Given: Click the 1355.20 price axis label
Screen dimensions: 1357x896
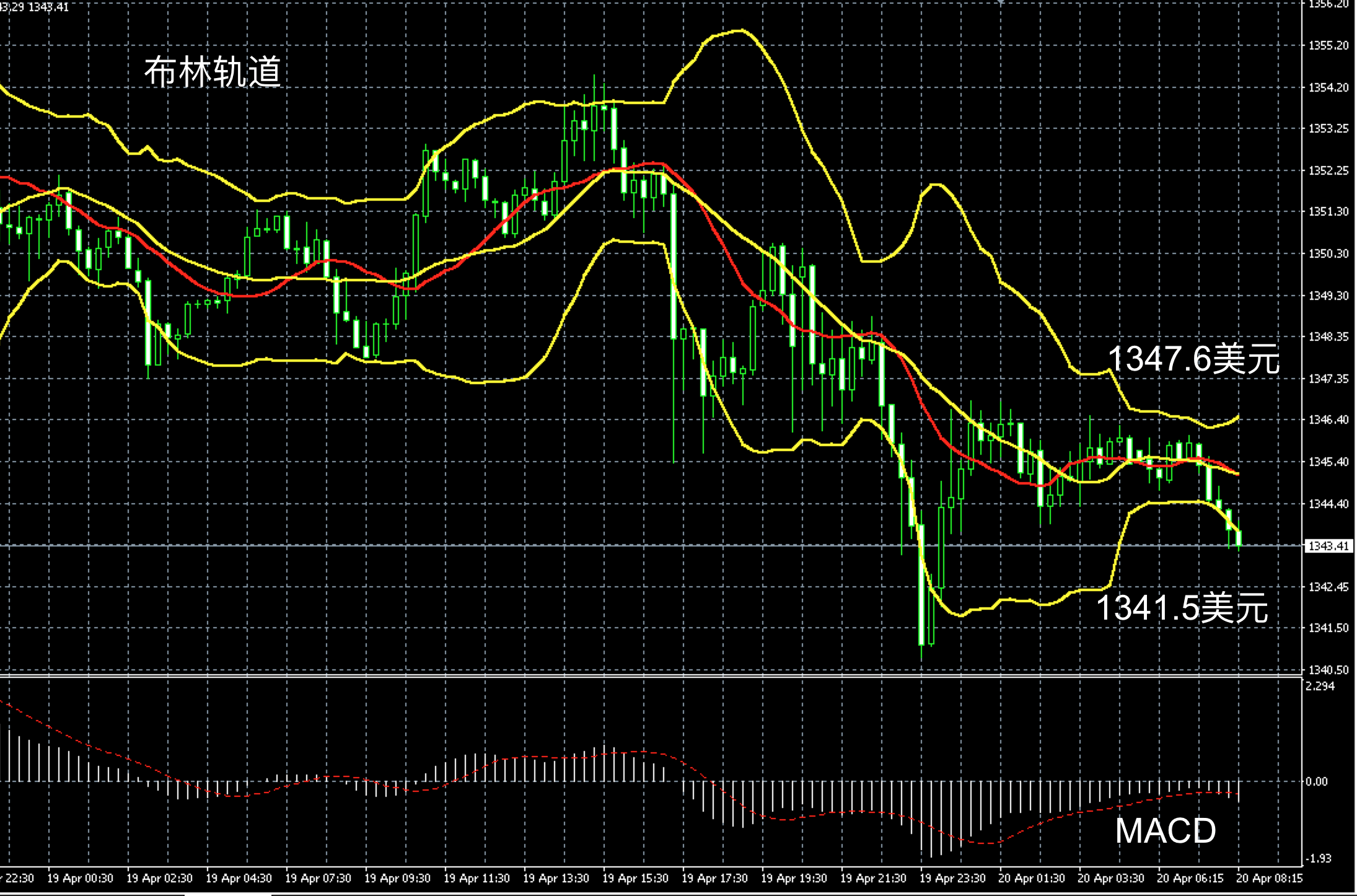Looking at the screenshot, I should coord(1328,45).
